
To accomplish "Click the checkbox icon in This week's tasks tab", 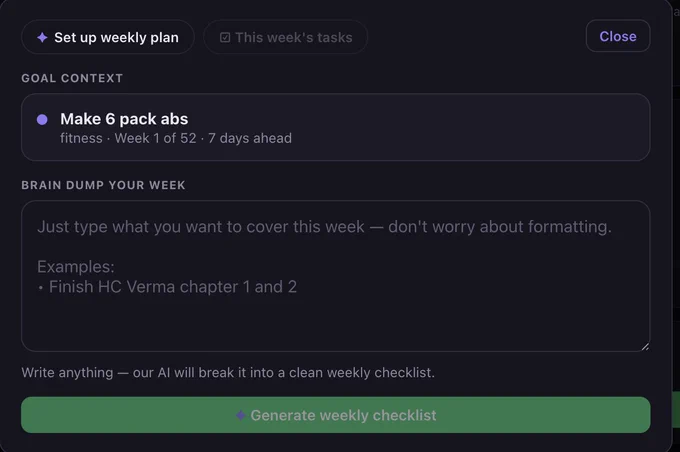I will pos(225,37).
